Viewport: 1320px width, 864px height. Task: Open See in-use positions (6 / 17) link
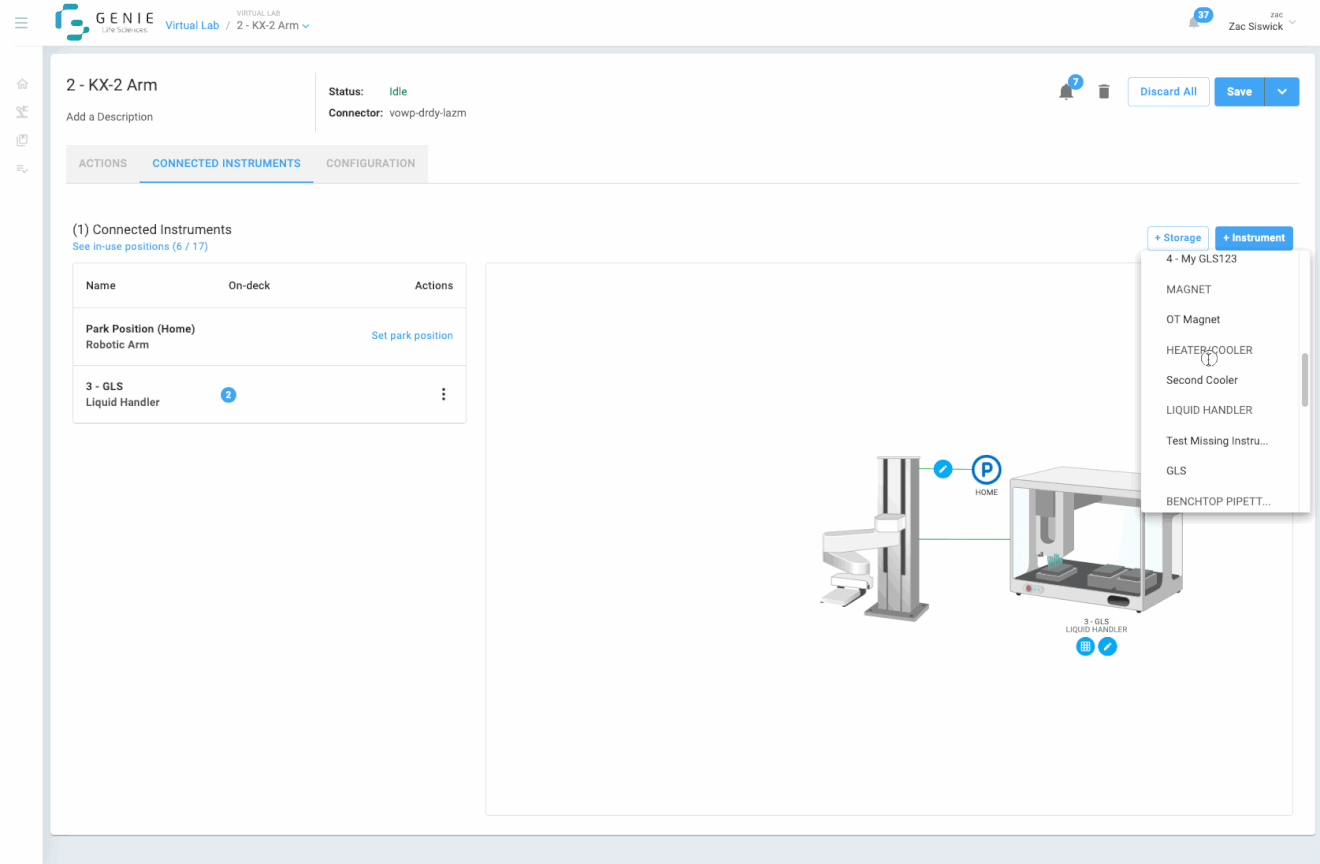pos(140,246)
